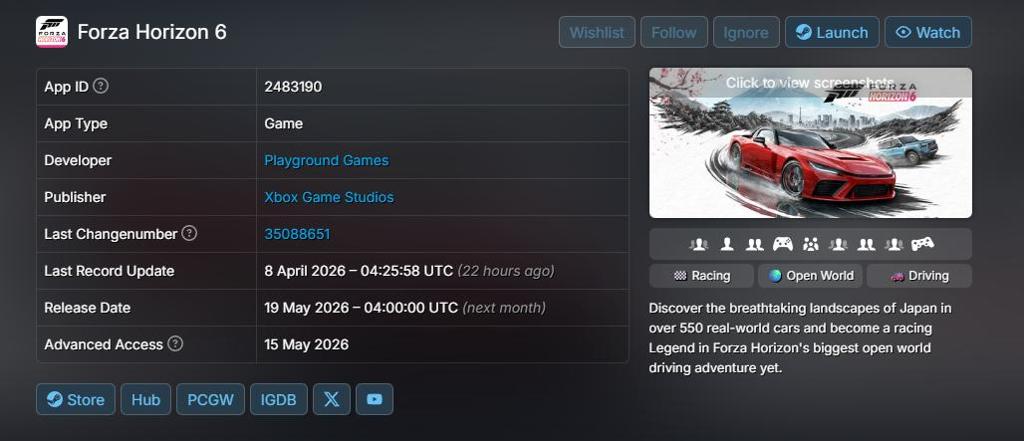Click the single-player category icon

click(727, 244)
